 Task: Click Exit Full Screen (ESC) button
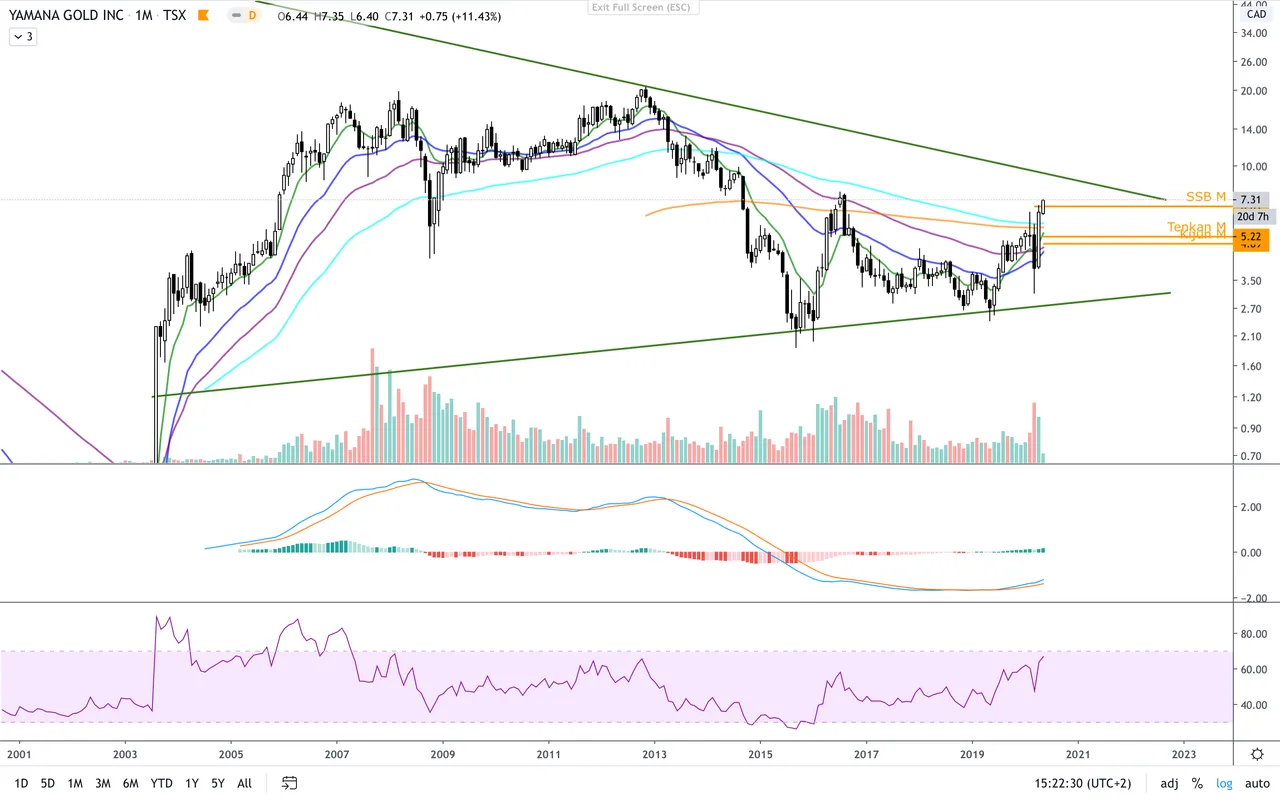643,7
